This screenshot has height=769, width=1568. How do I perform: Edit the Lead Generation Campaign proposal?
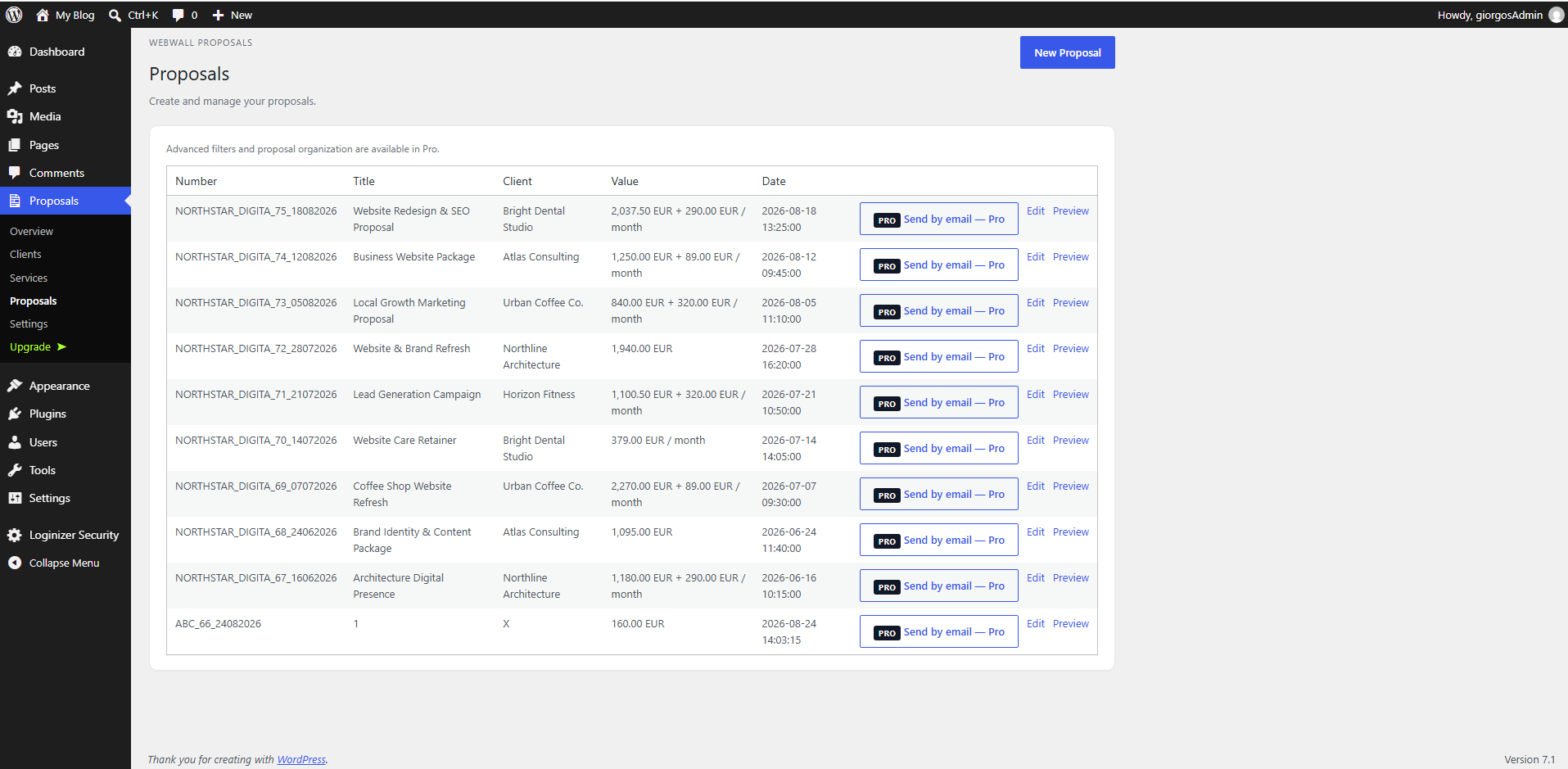click(1036, 394)
